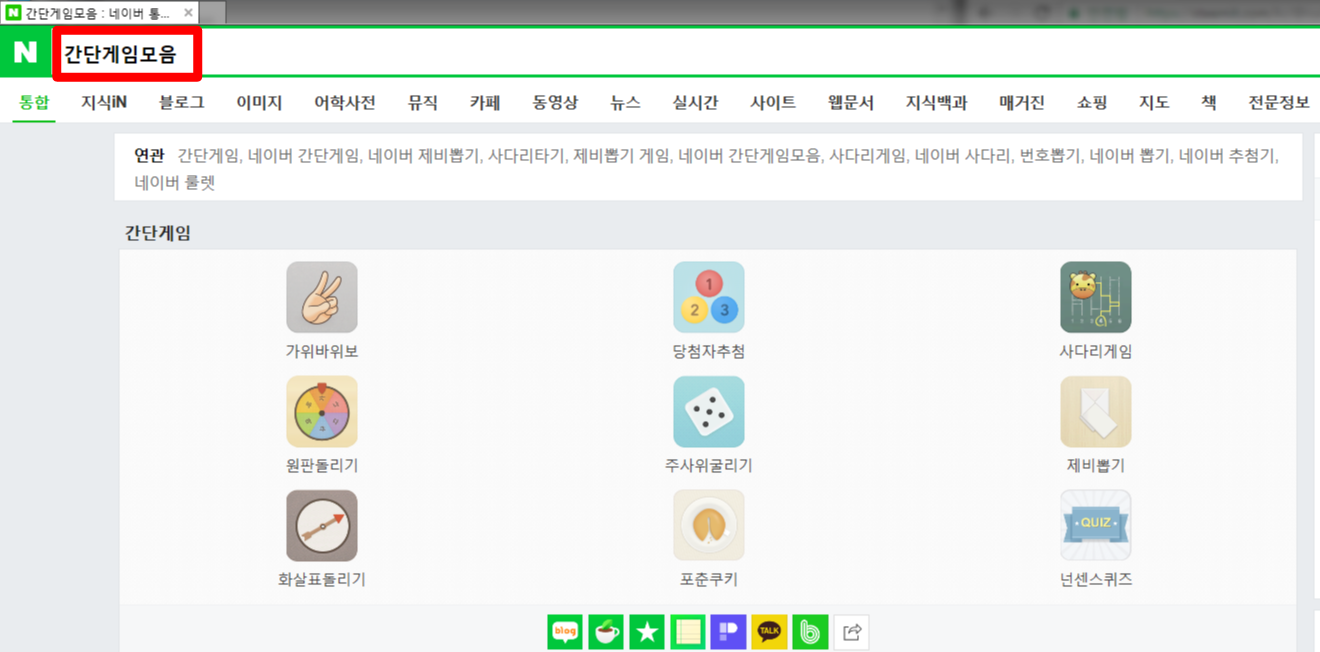Screen dimensions: 1320x652
Task: Open the 전문정보 tab
Action: [x=1279, y=102]
